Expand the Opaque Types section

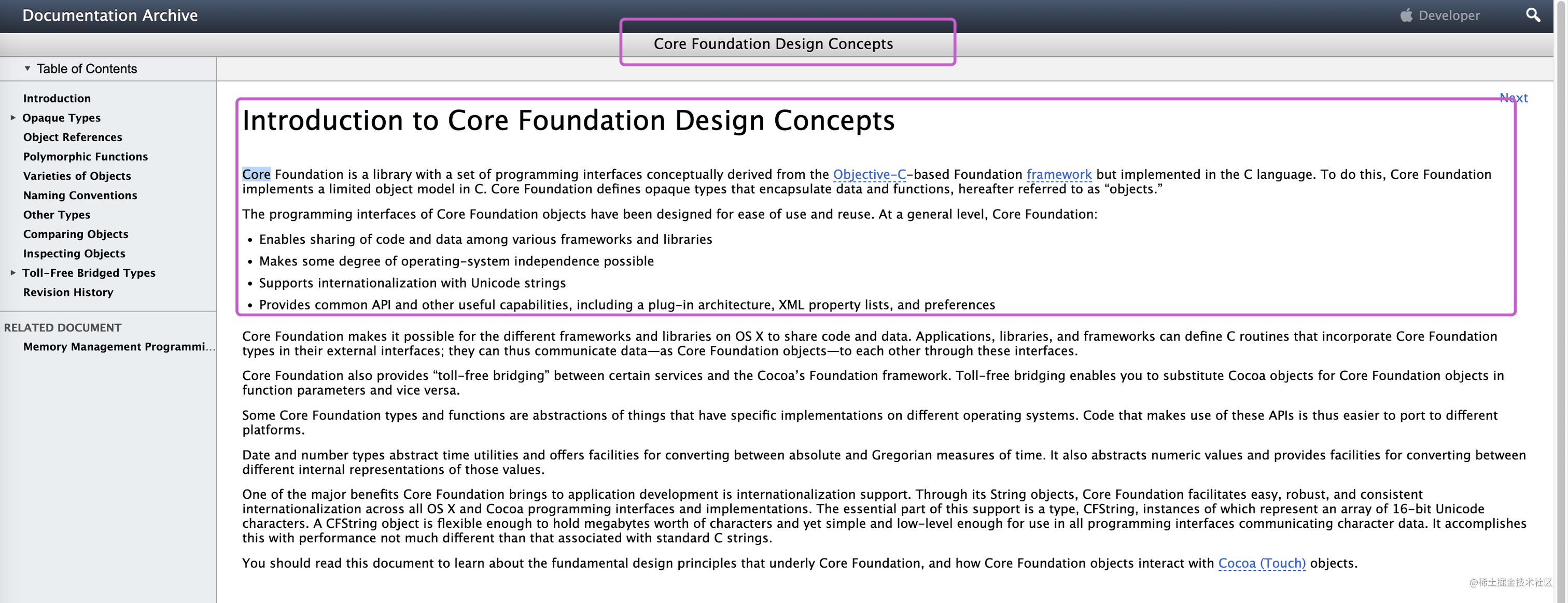tap(13, 117)
